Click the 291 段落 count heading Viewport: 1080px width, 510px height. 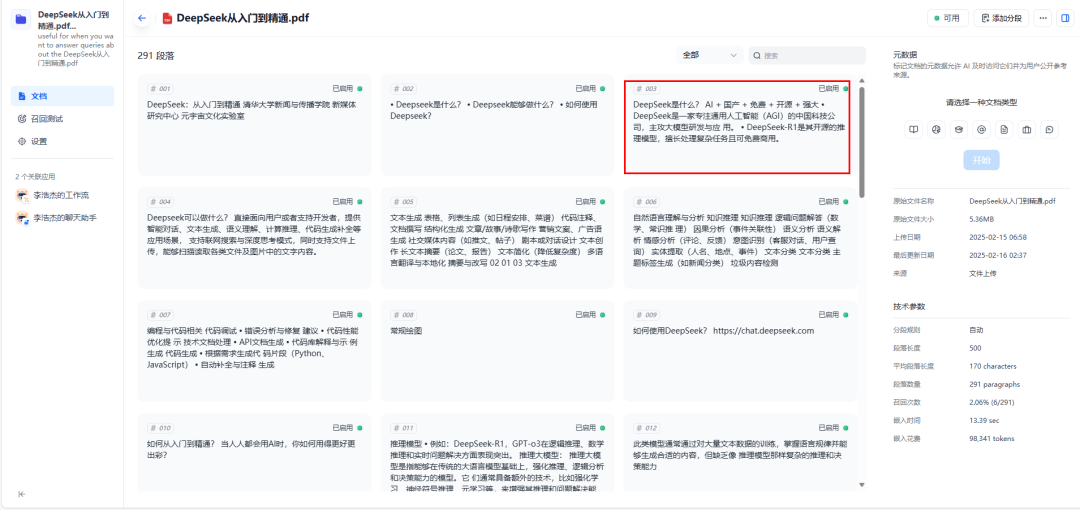click(x=156, y=56)
